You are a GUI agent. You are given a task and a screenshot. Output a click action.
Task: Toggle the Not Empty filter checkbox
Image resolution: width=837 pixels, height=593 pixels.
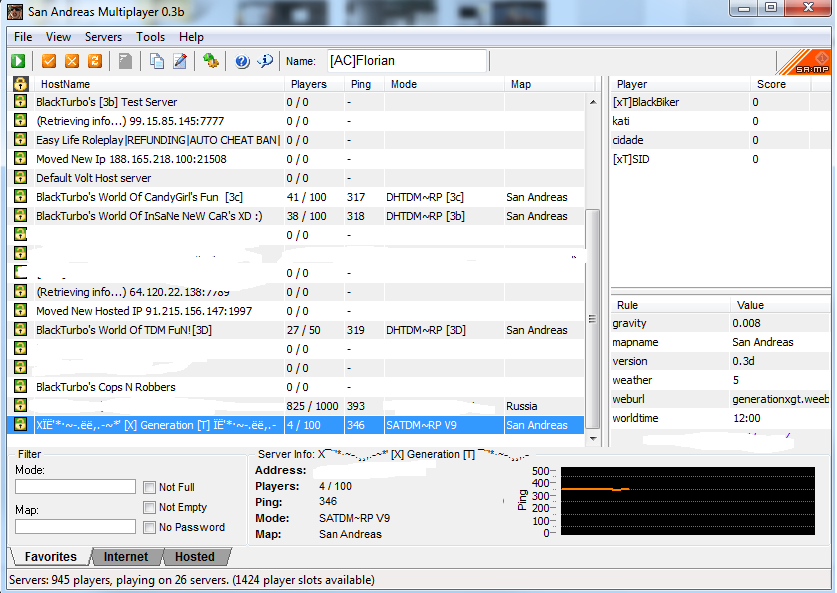pyautogui.click(x=149, y=508)
